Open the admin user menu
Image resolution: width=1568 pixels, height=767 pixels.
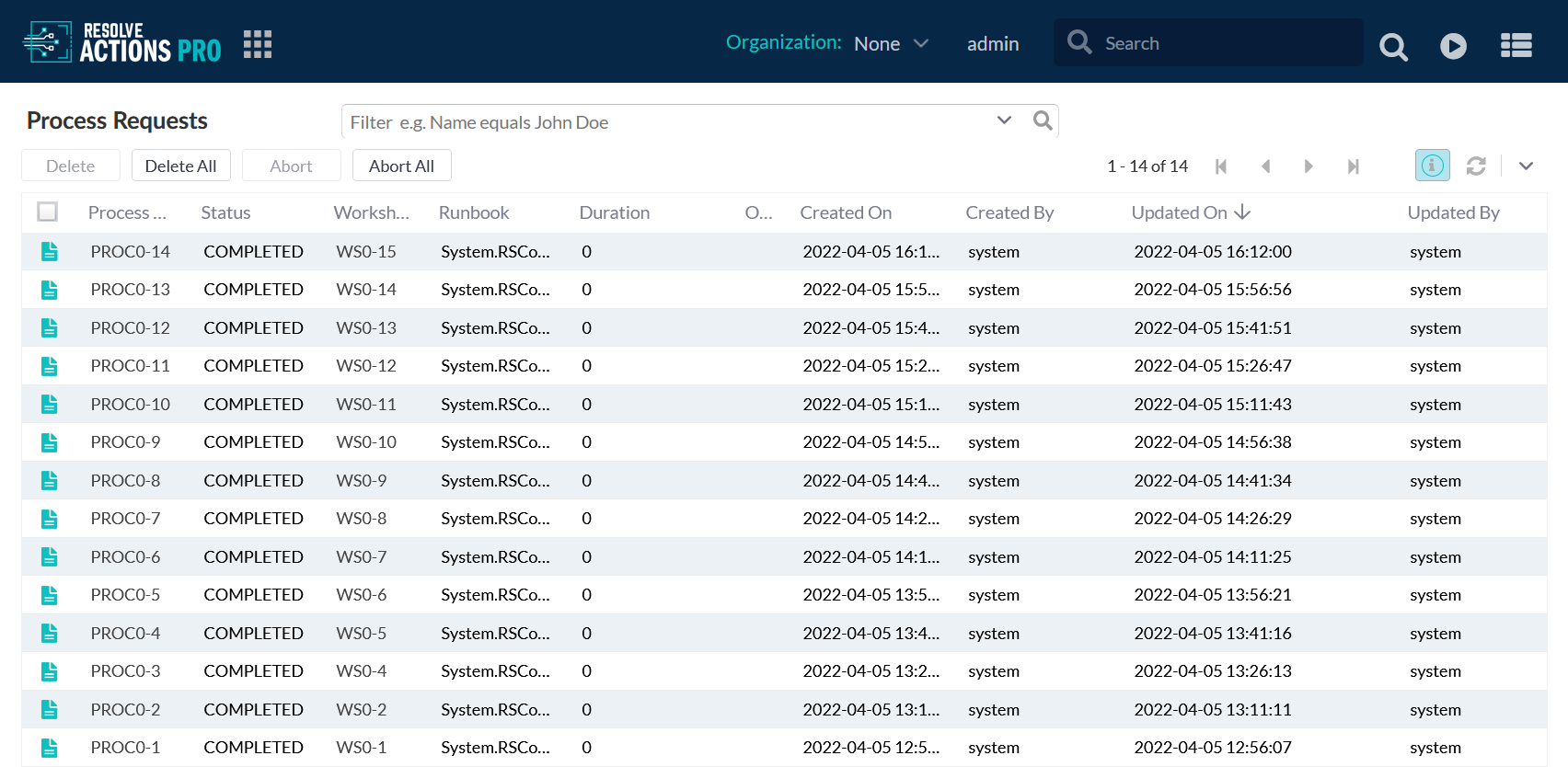(992, 43)
